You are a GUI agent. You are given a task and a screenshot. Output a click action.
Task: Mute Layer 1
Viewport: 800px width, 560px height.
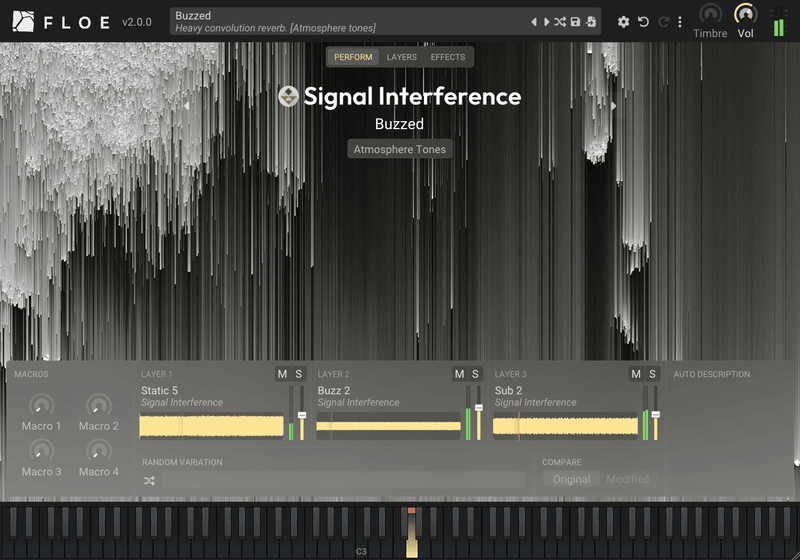coord(282,374)
